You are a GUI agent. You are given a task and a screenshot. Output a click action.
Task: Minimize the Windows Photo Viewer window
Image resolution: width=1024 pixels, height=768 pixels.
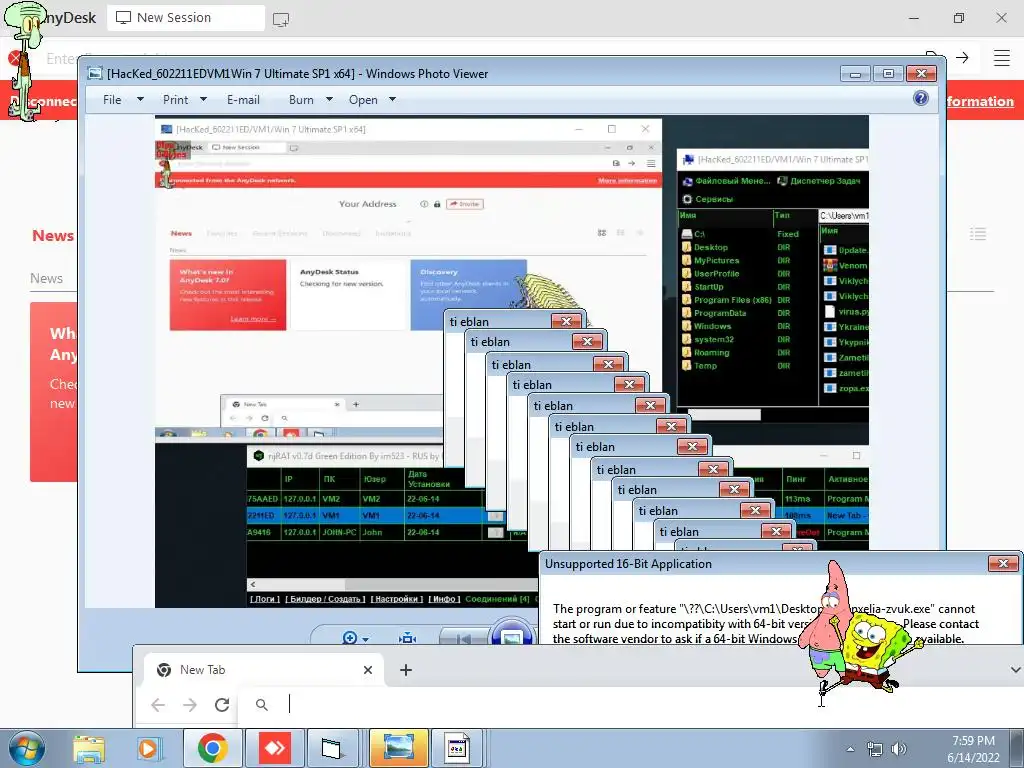855,74
